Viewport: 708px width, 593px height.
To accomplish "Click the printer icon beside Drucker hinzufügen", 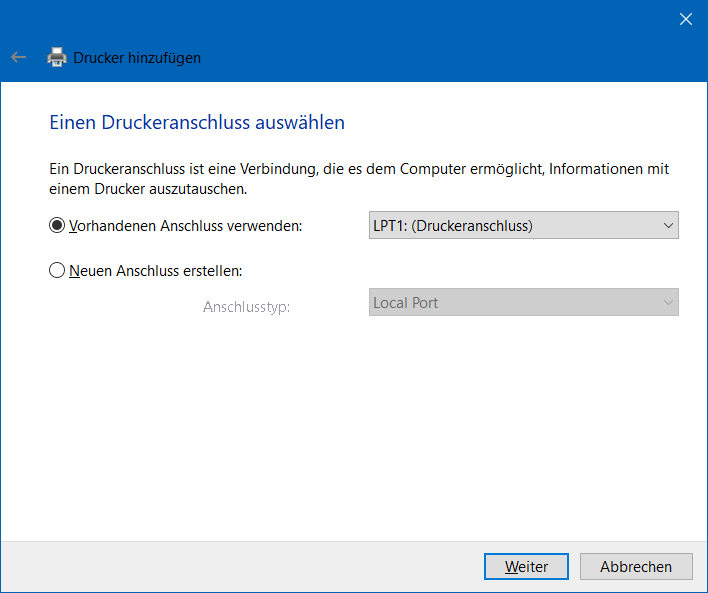I will click(58, 58).
